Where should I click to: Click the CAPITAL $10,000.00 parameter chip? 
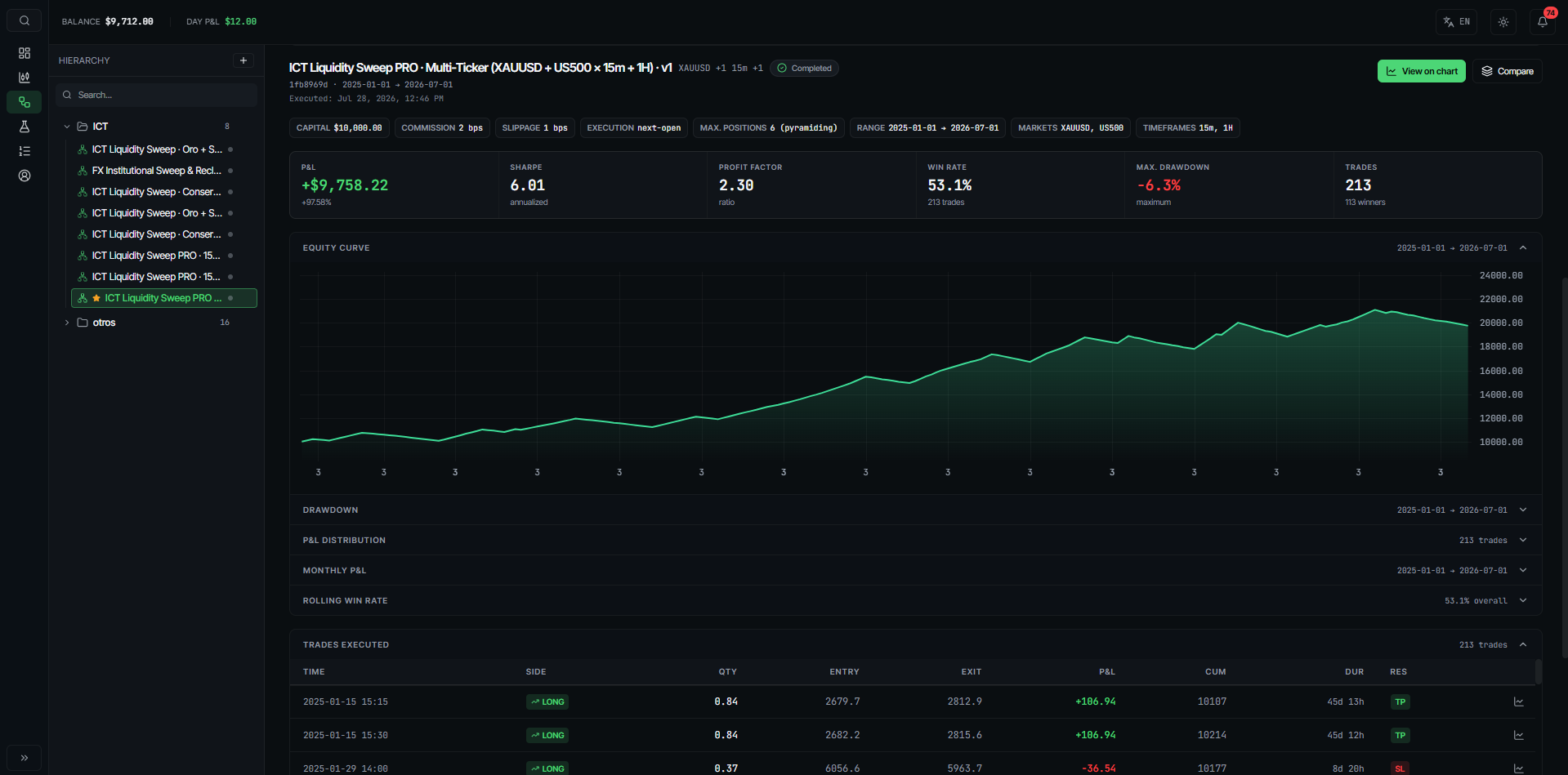[339, 128]
